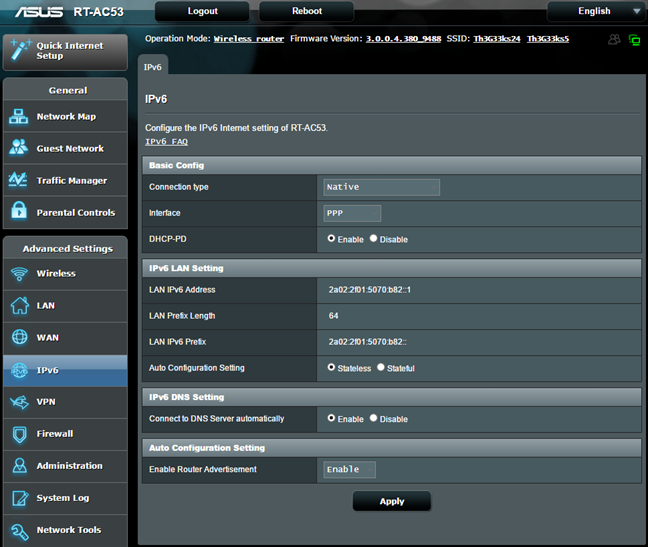The image size is (648, 547).
Task: Click firmware version 3.0.0.4.380_9488 link
Action: (403, 39)
